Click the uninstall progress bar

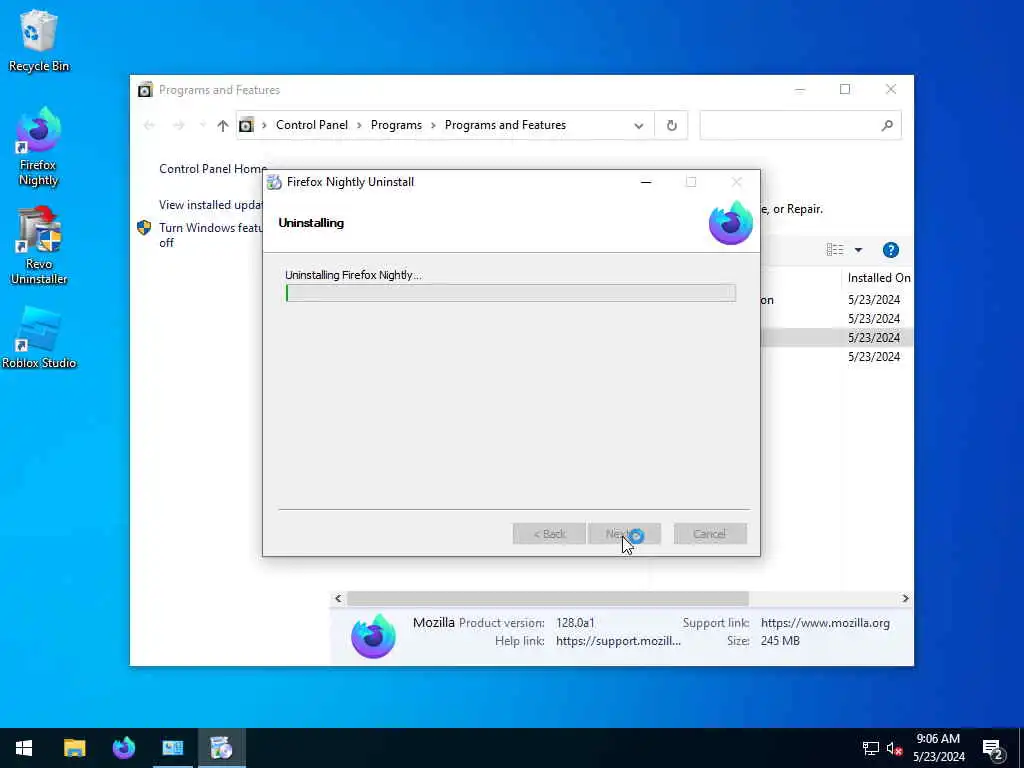click(511, 293)
